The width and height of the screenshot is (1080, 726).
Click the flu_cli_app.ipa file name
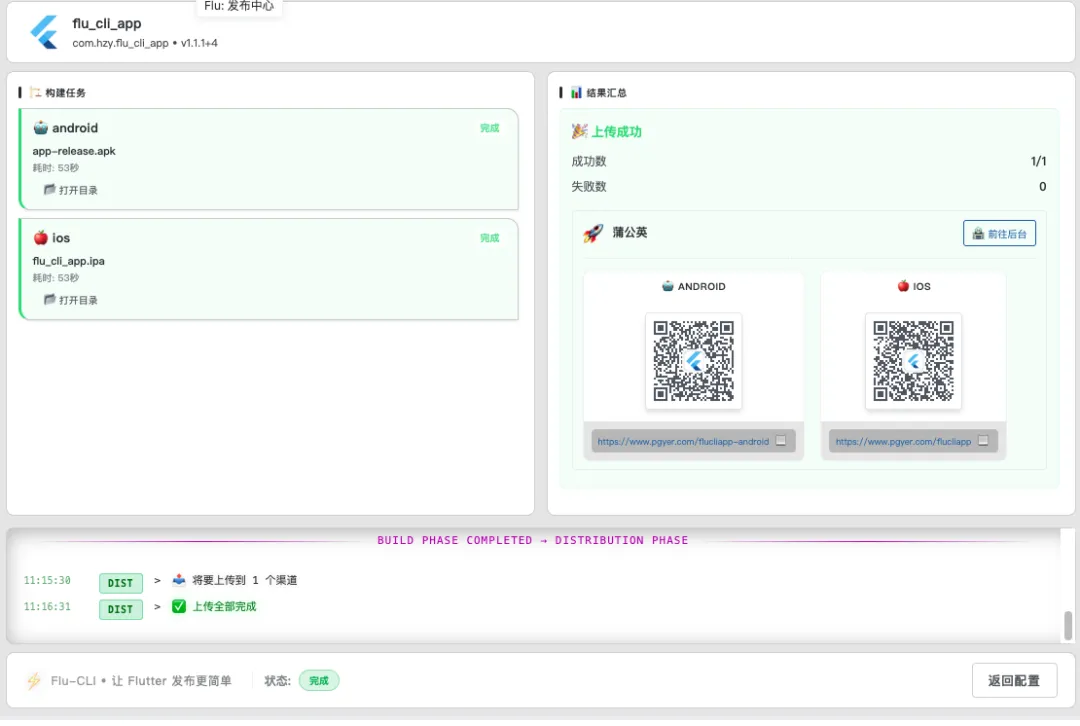(x=68, y=261)
